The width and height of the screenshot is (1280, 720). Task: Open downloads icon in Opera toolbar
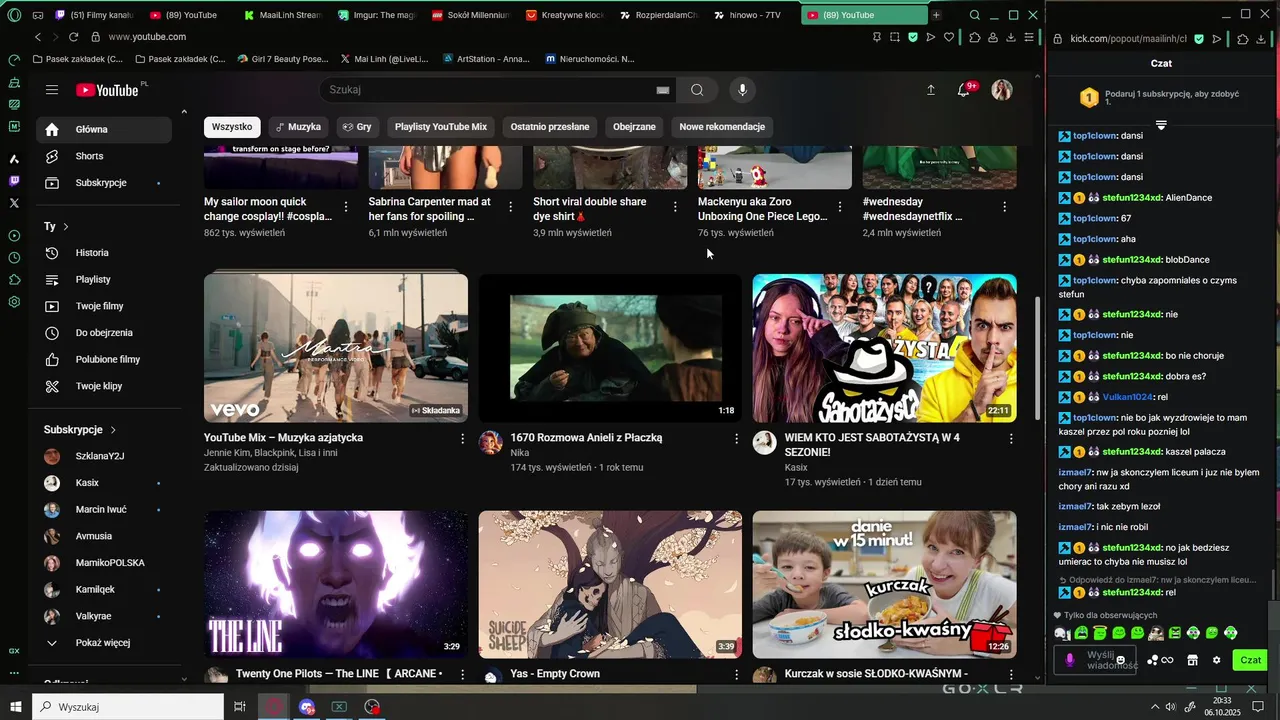click(x=1011, y=37)
